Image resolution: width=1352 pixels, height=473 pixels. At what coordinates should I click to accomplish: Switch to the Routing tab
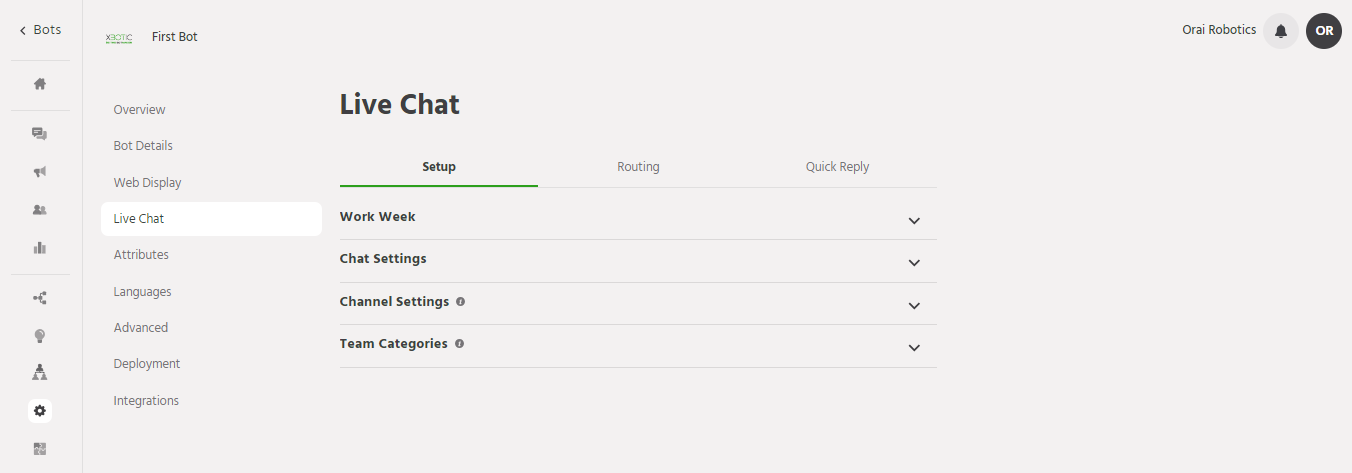[638, 167]
